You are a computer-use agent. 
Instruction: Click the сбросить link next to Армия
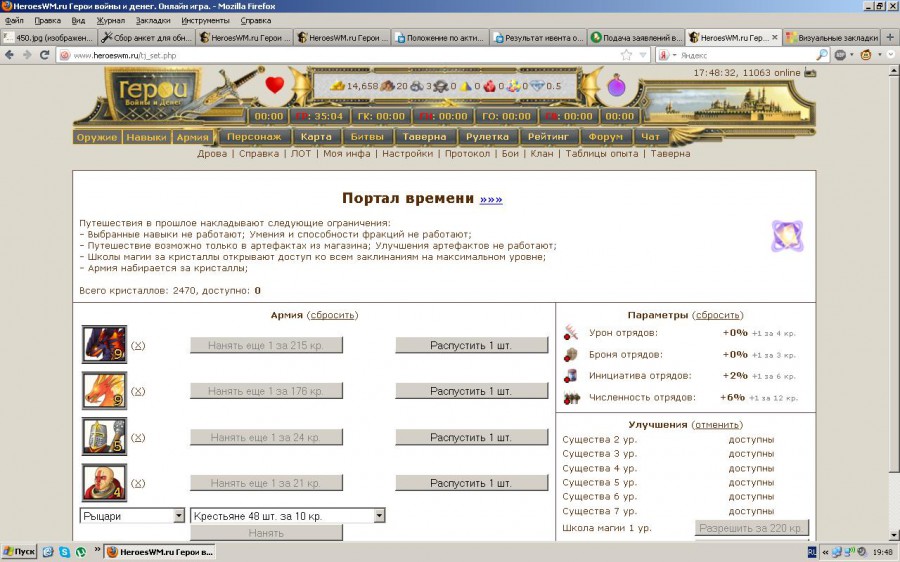pyautogui.click(x=332, y=315)
